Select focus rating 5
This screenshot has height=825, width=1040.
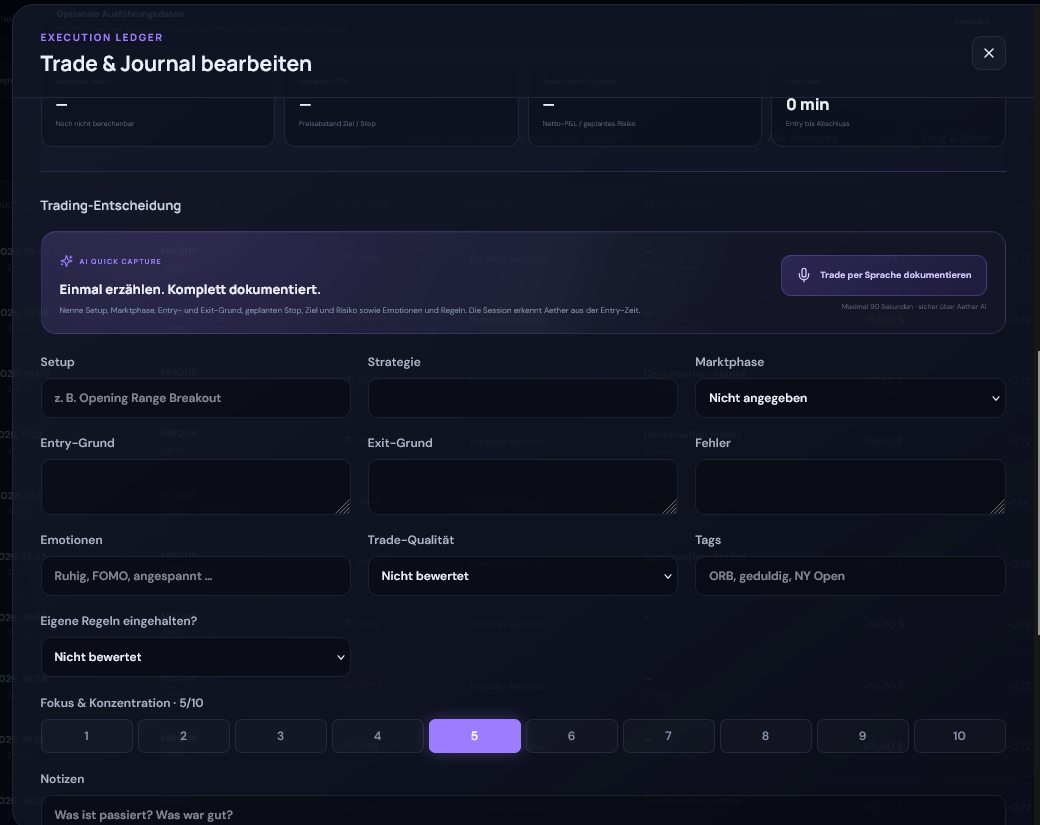tap(475, 735)
